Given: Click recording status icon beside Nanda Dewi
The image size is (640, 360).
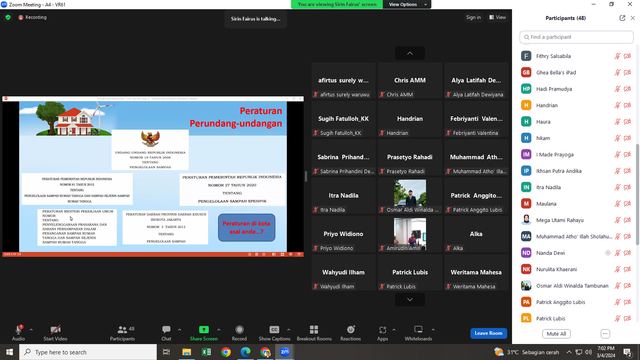Looking at the screenshot, I should (608, 253).
